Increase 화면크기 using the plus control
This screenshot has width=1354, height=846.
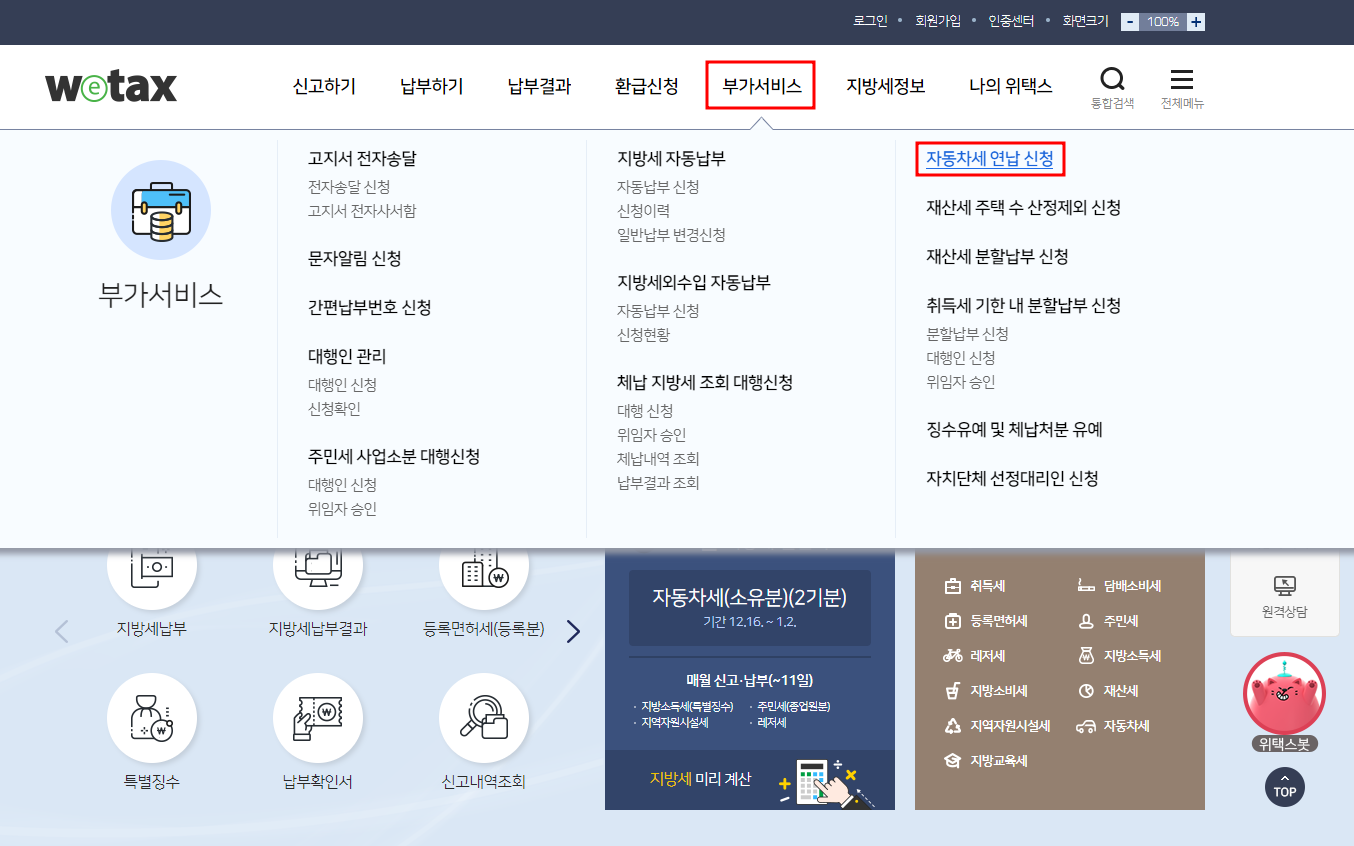pos(1195,20)
